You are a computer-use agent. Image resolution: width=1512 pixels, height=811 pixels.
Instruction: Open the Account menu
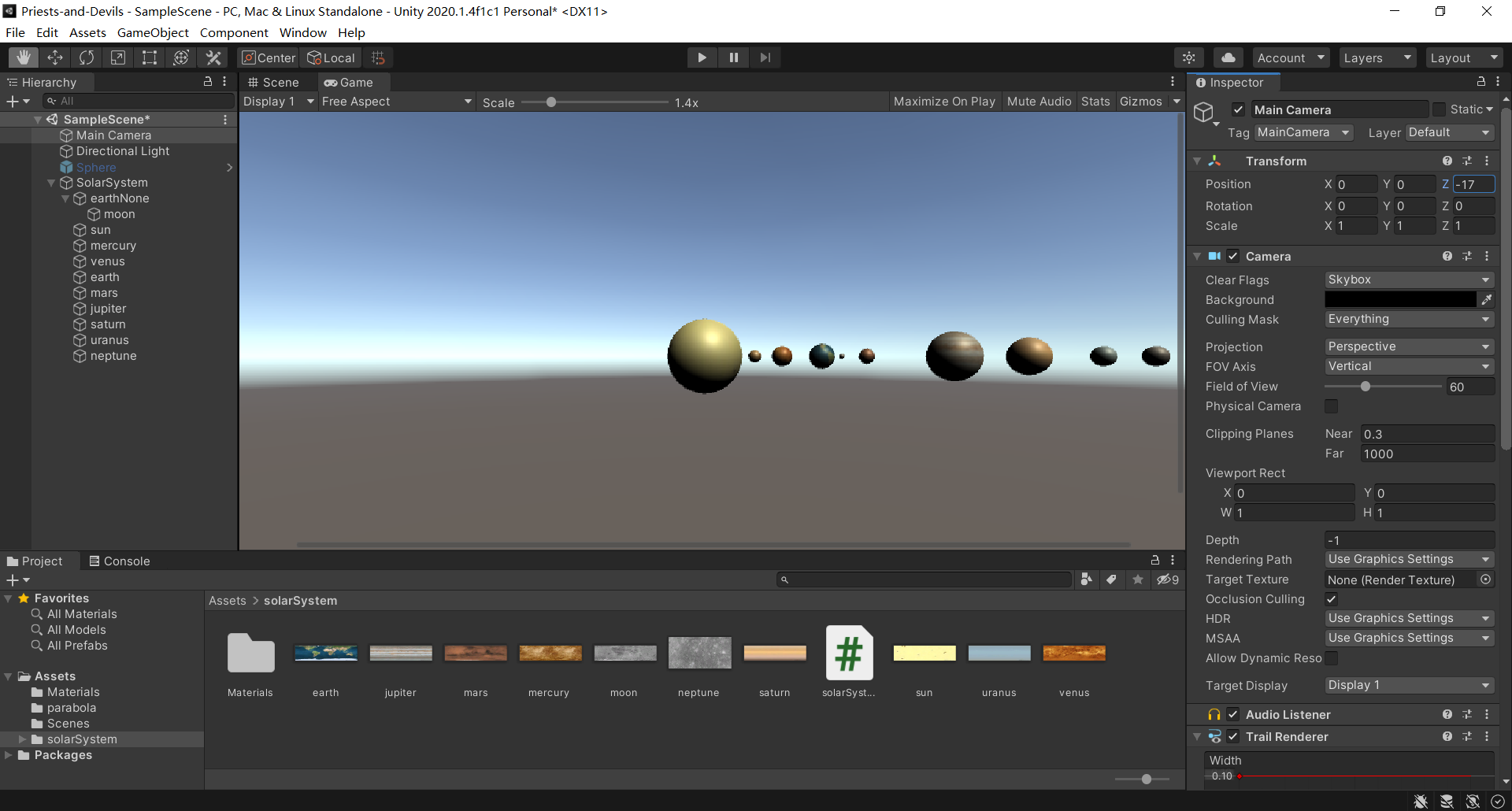(1291, 57)
